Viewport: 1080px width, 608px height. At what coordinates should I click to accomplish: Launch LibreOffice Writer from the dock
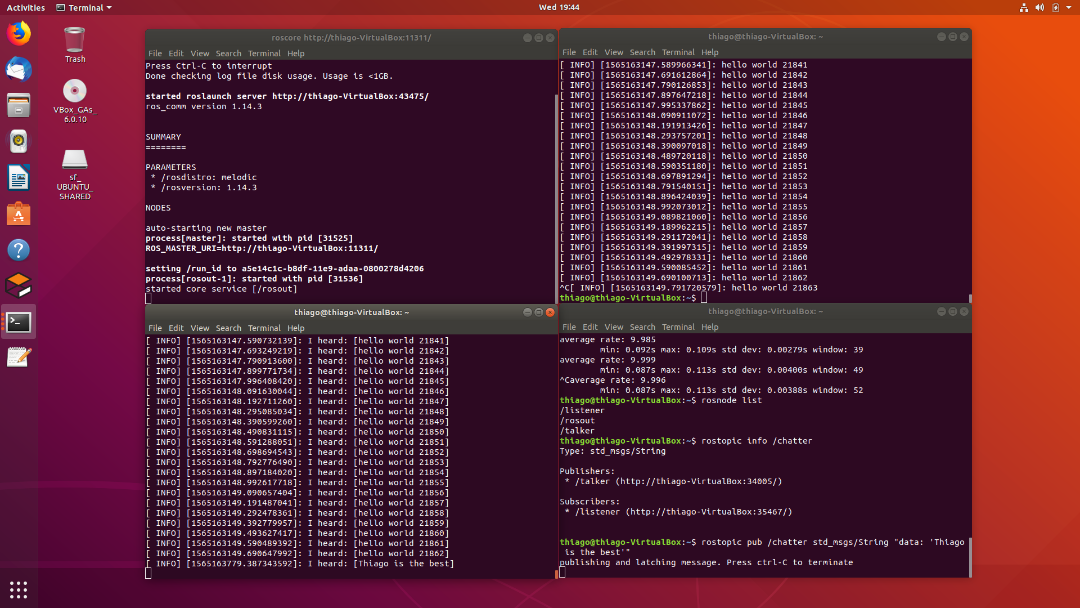point(18,178)
